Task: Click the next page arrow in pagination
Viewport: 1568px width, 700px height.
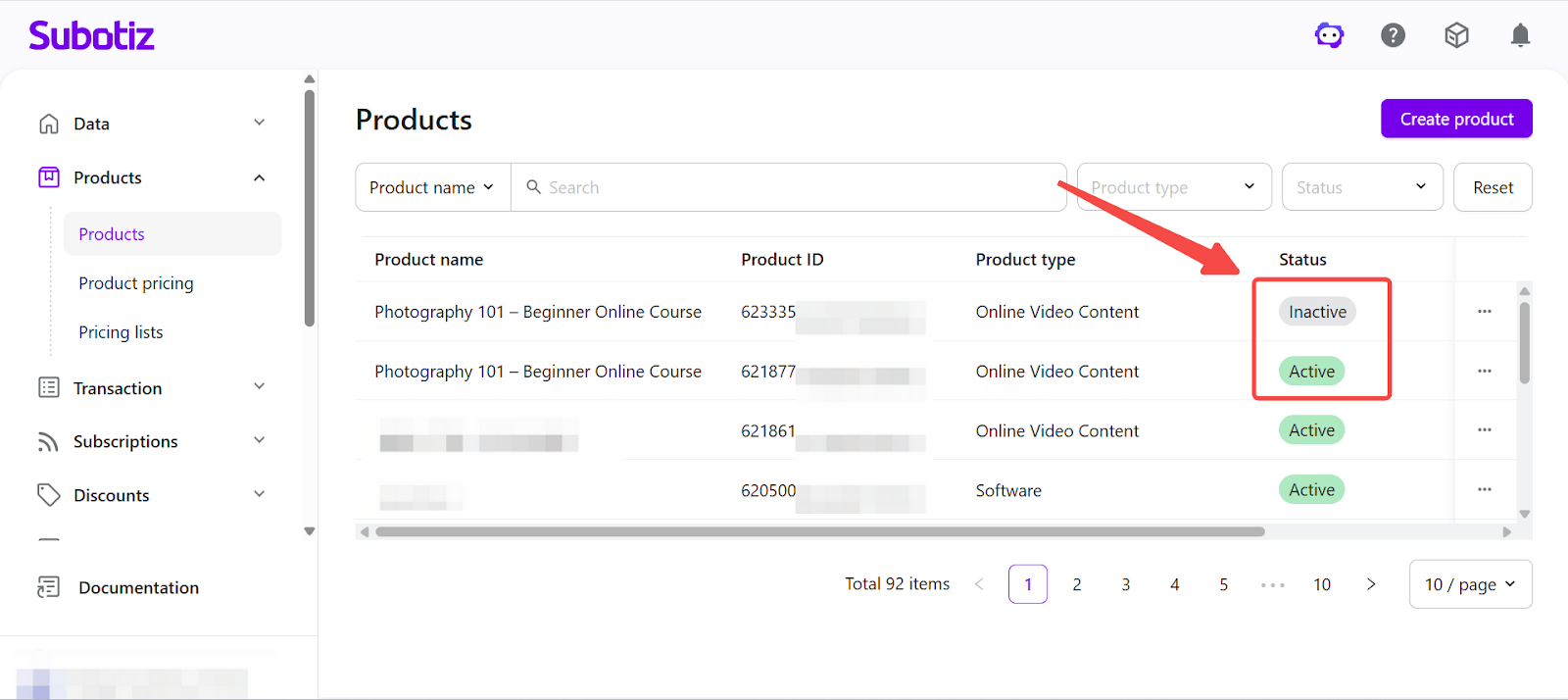Action: click(1371, 584)
